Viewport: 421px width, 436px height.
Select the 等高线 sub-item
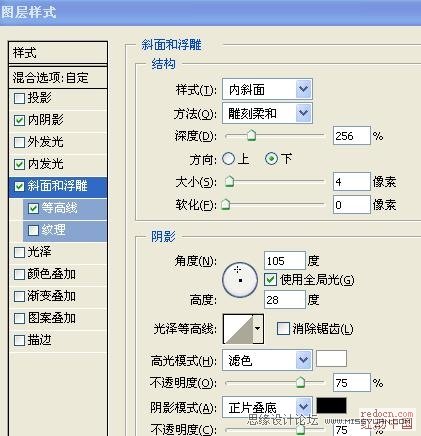point(65,208)
